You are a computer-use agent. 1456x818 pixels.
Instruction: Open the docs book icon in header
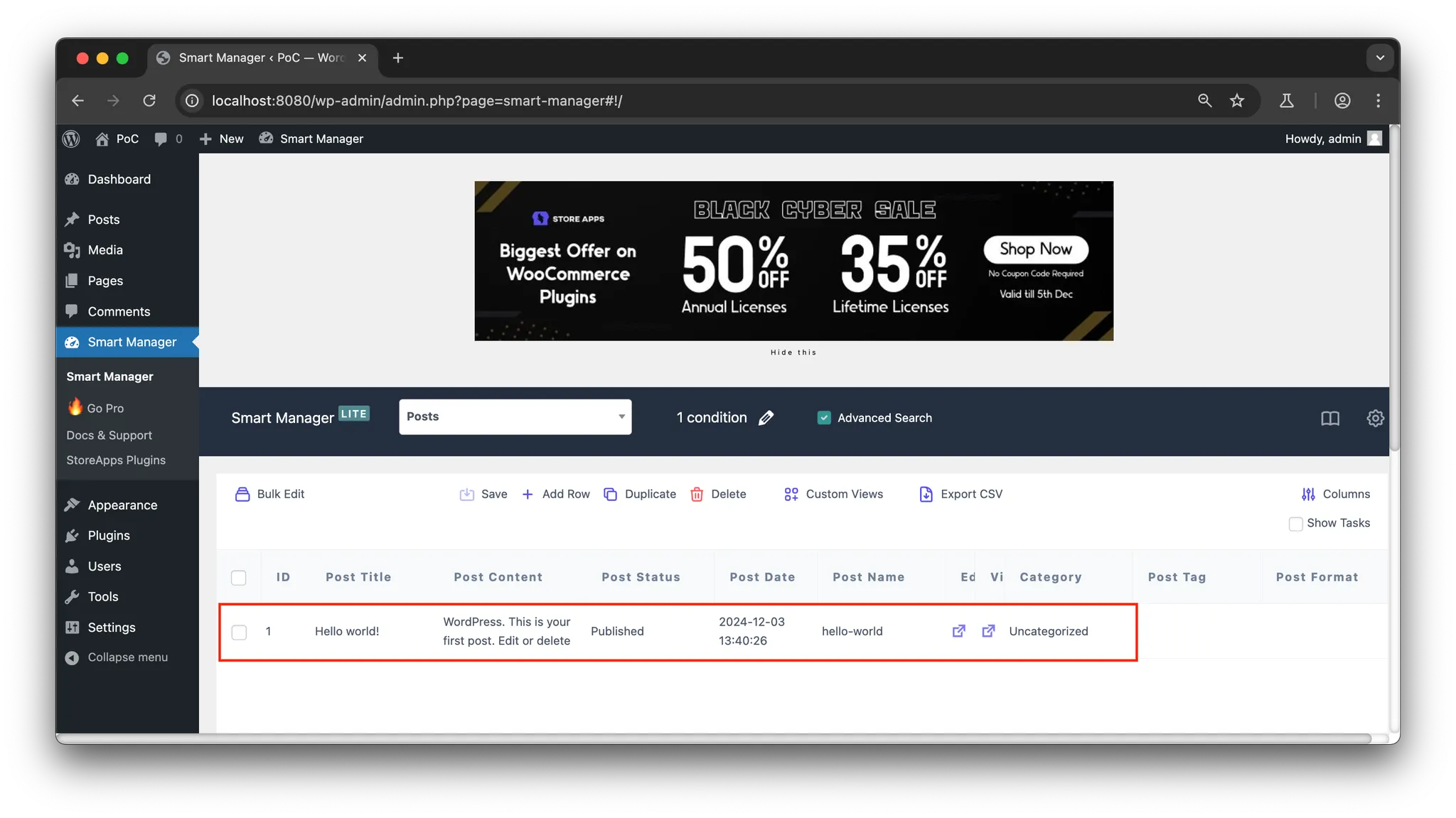1329,418
